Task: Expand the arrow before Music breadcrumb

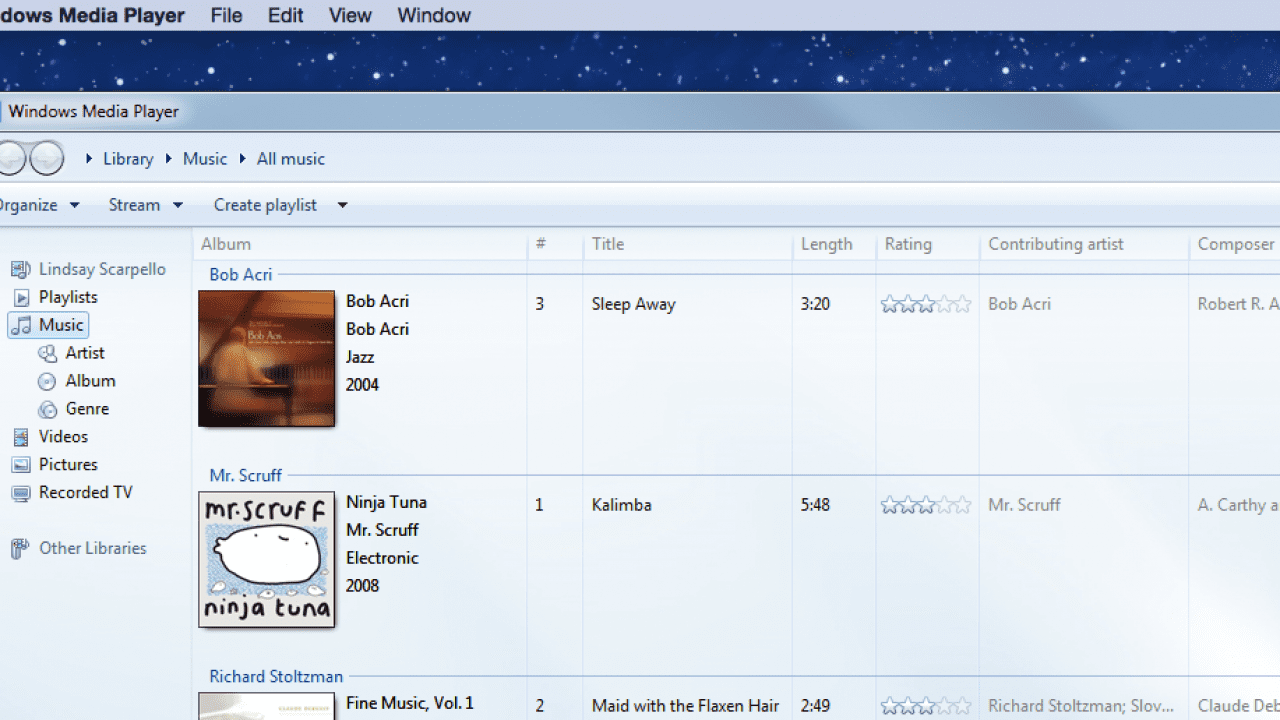Action: (168, 159)
